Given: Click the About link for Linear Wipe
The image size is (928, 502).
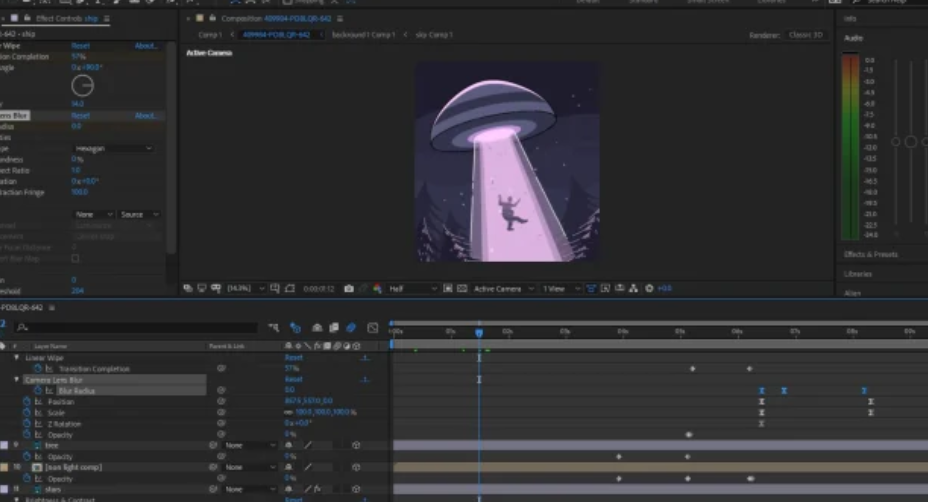Looking at the screenshot, I should pos(146,46).
